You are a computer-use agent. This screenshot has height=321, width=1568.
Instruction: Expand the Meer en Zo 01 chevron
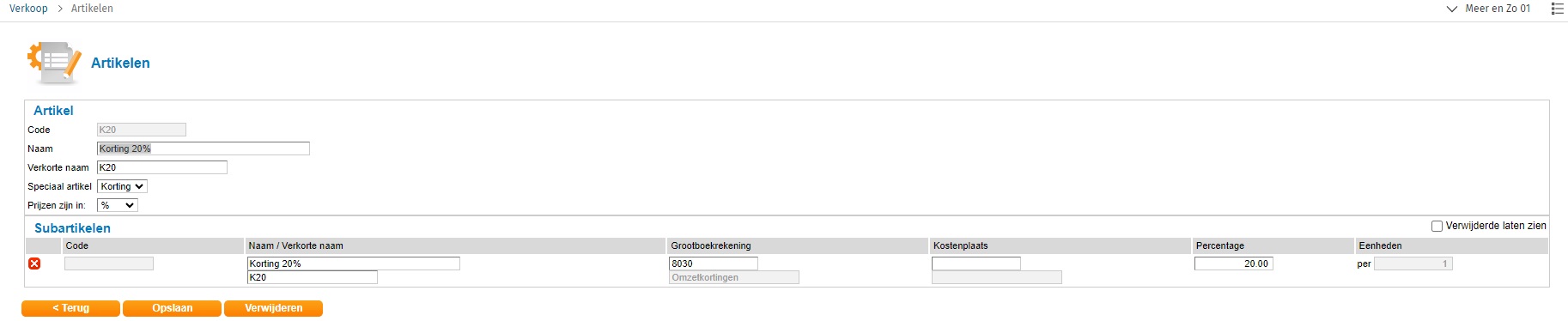coord(1452,9)
